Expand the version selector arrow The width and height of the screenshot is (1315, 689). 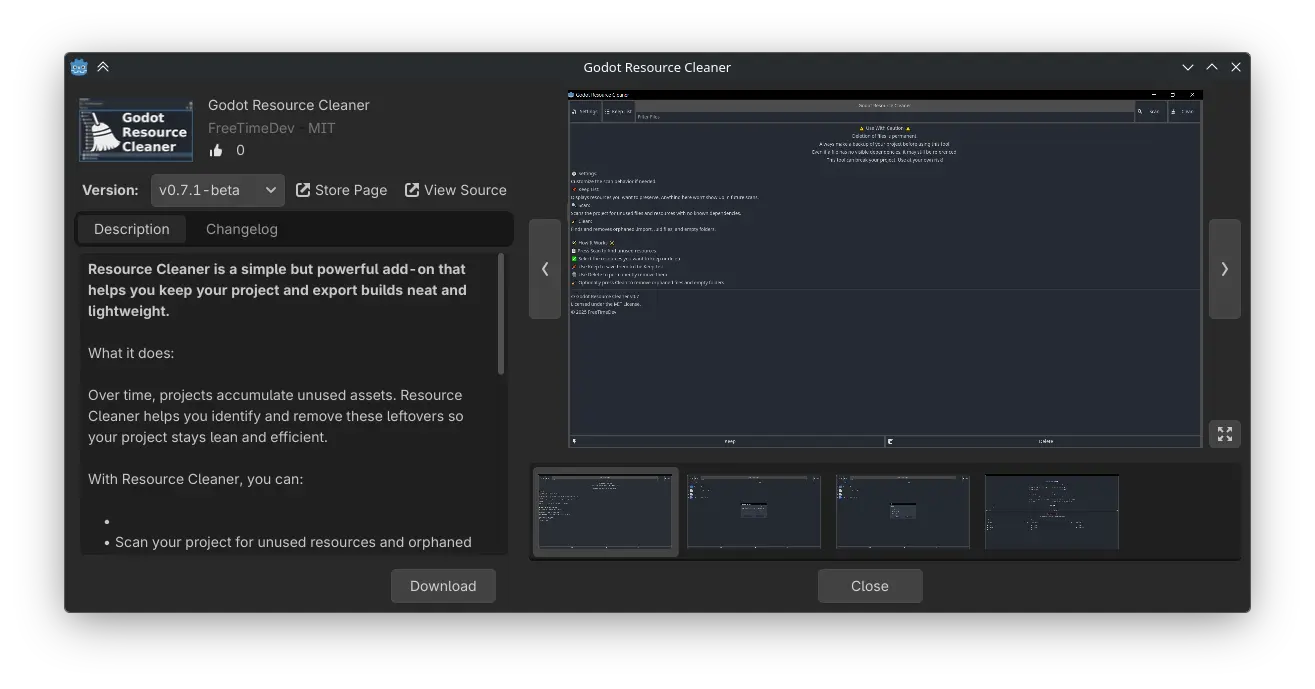pyautogui.click(x=271, y=189)
